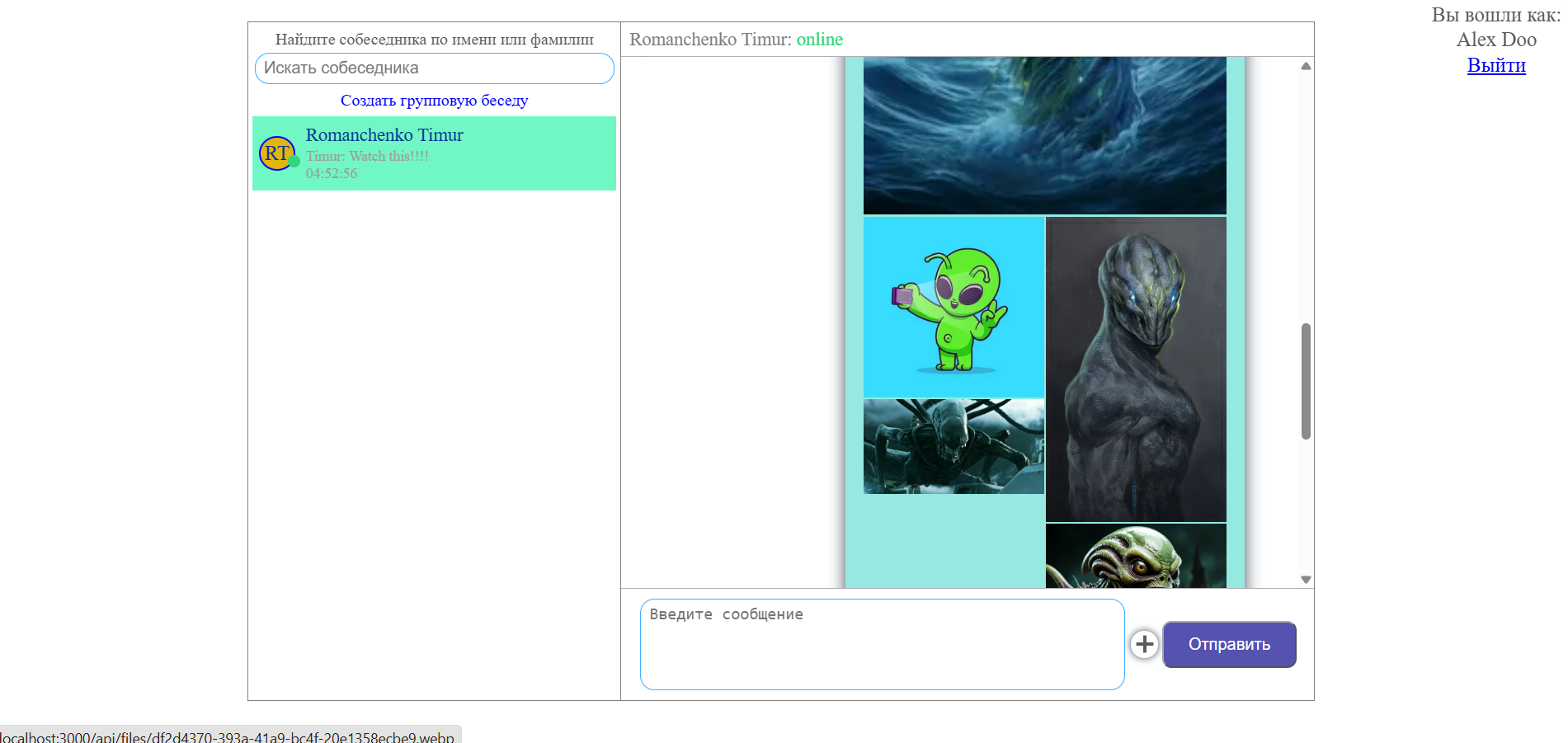Click the plus attach-file icon
The height and width of the screenshot is (743, 1568).
tap(1144, 644)
